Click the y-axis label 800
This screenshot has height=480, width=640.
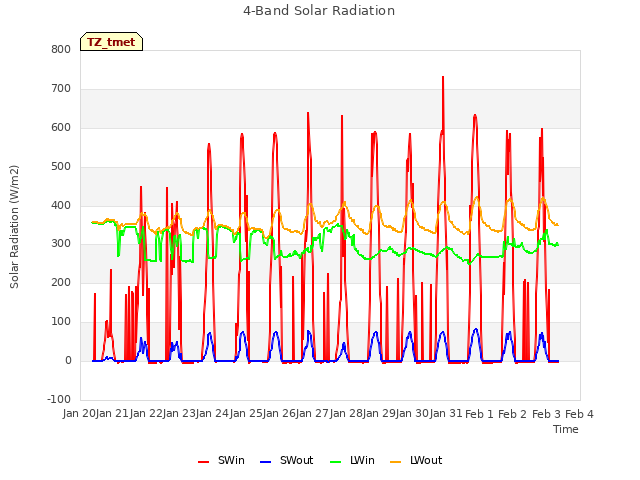(61, 49)
